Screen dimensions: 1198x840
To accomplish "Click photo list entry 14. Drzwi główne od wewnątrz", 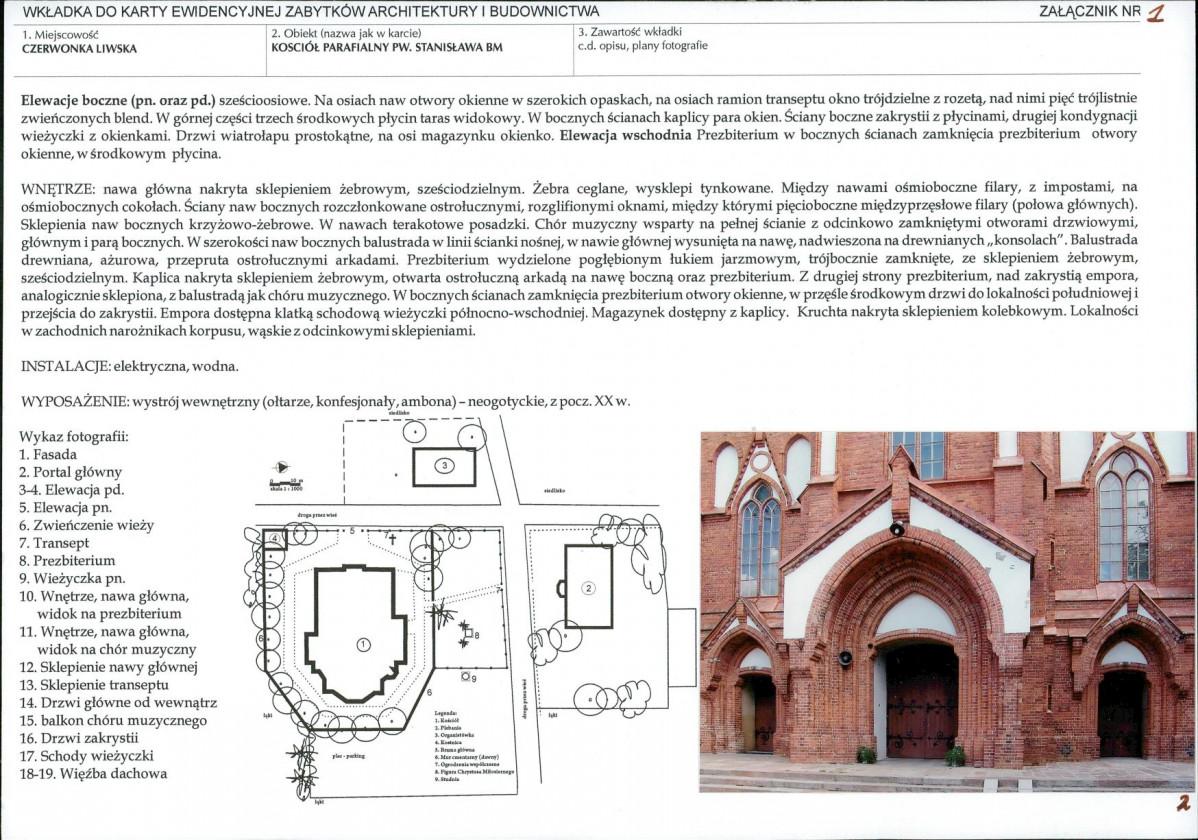I will (118, 702).
